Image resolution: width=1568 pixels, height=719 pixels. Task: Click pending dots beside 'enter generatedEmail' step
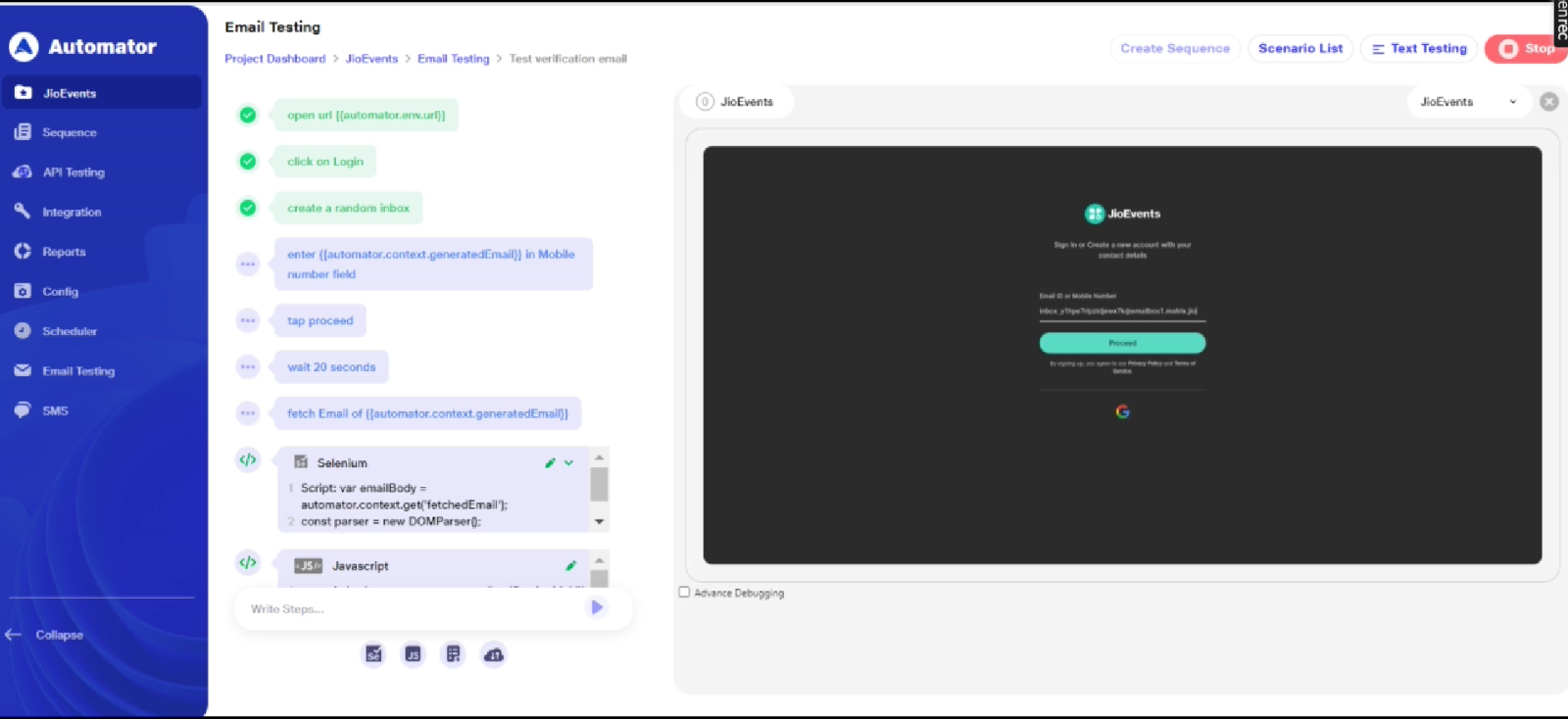[248, 264]
